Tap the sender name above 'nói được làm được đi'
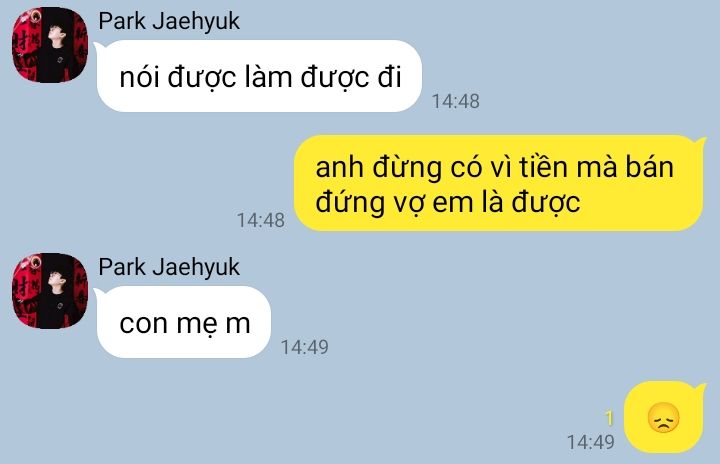Viewport: 720px width, 464px height. (x=169, y=22)
